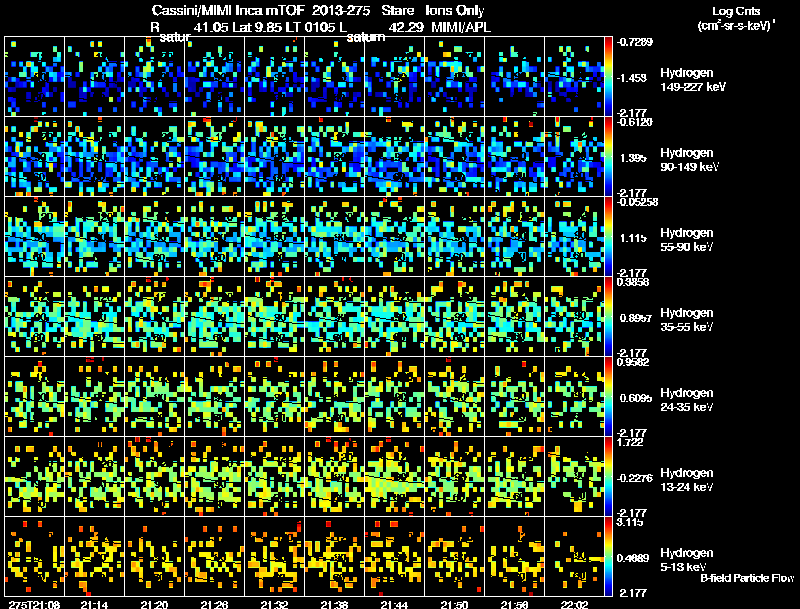
Task: Click the -0.6120 color scale value
Action: (x=635, y=122)
